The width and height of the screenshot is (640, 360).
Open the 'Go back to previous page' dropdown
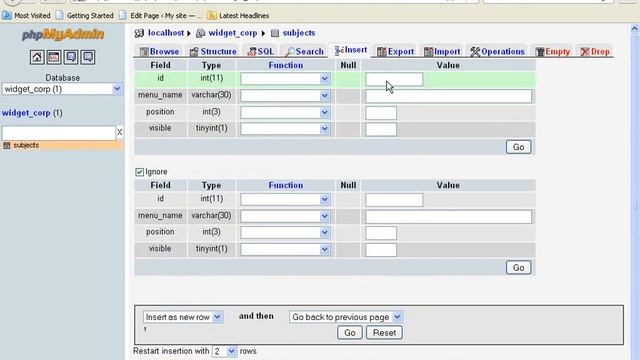346,317
